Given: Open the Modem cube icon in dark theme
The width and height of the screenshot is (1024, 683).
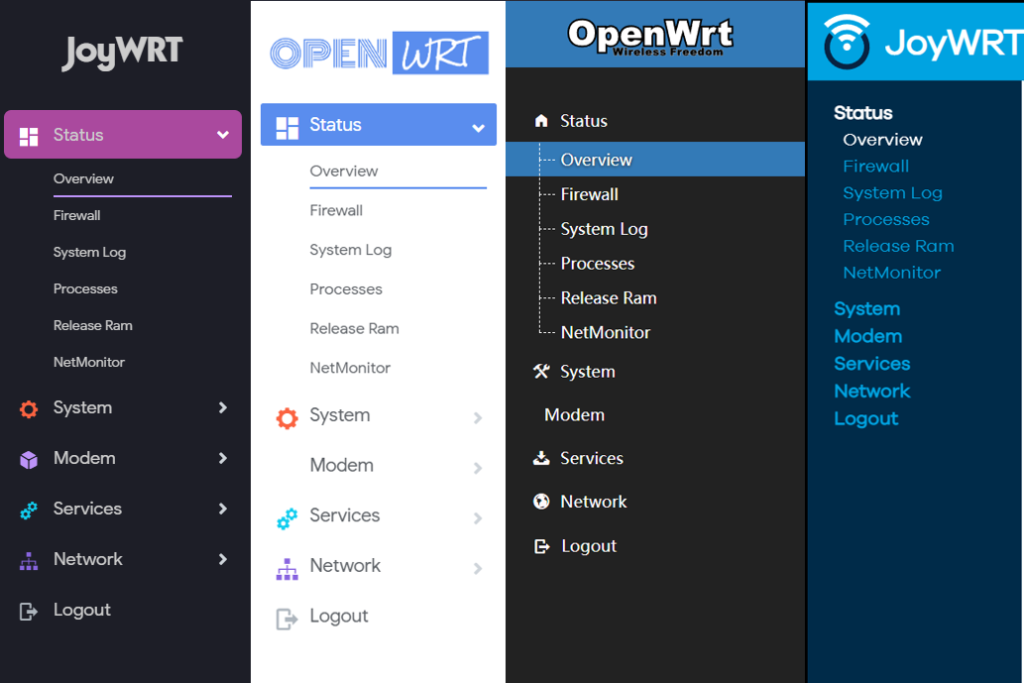Looking at the screenshot, I should tap(30, 458).
